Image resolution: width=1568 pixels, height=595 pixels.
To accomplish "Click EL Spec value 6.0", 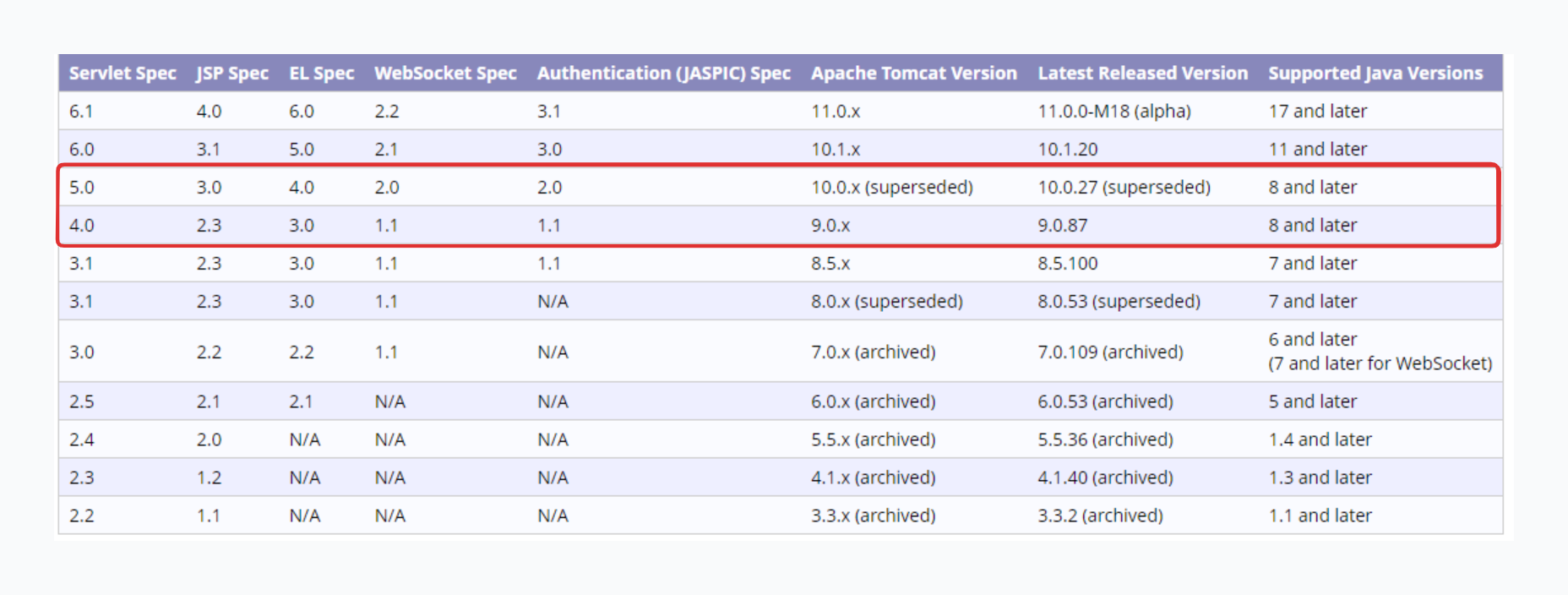I will (x=302, y=112).
